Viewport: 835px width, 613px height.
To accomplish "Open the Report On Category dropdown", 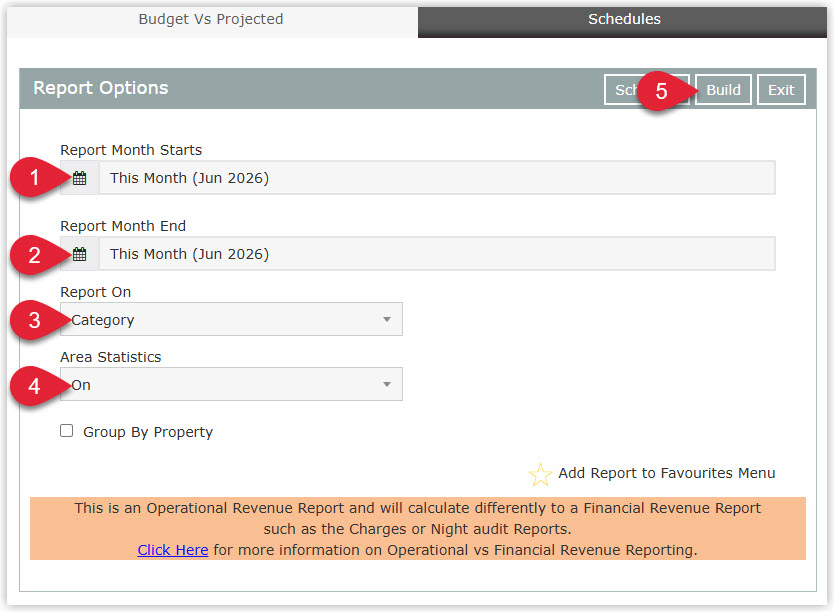I will pyautogui.click(x=231, y=320).
